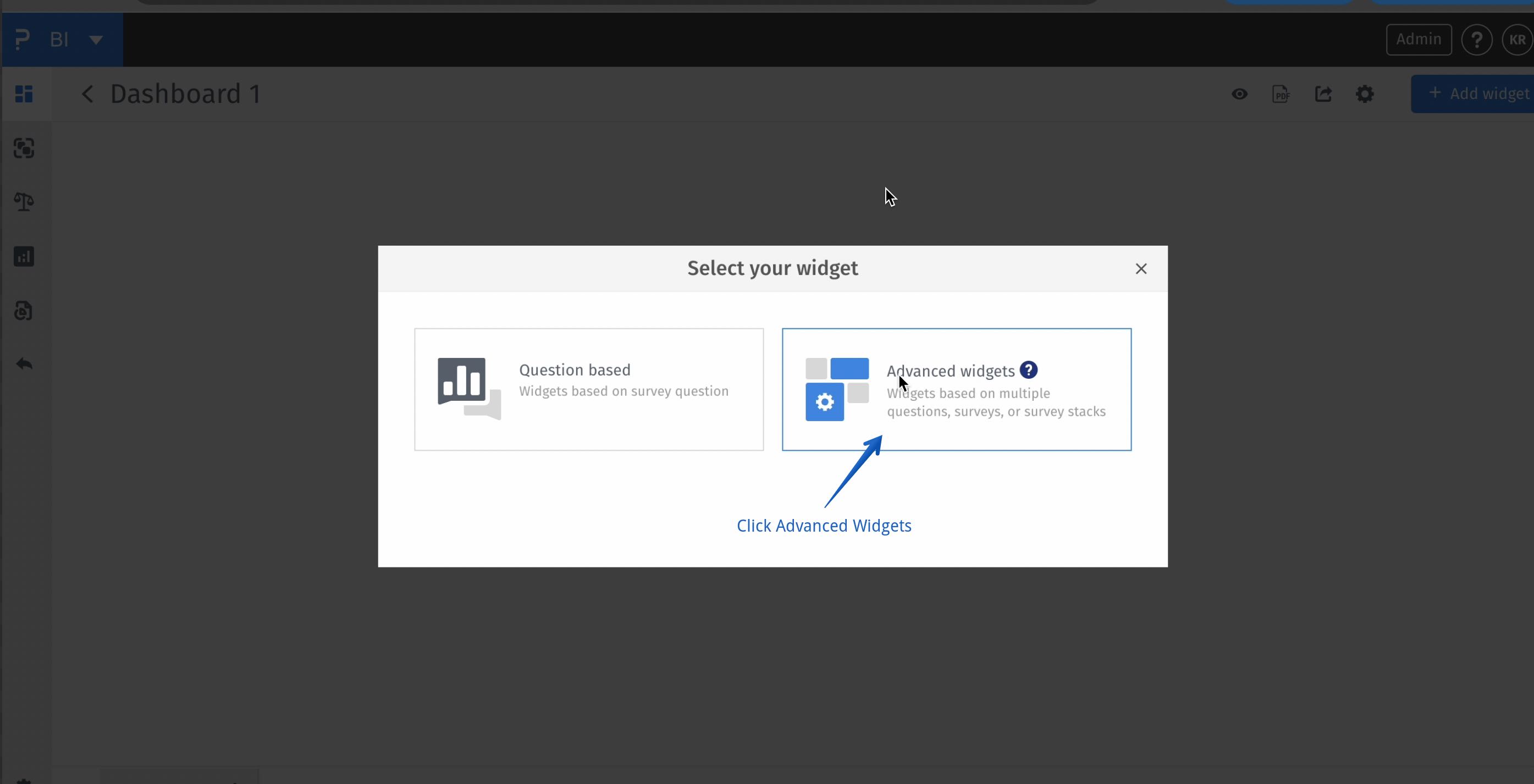1534x784 pixels.
Task: Collapse back with the Dashboard 1 chevron
Action: [87, 94]
